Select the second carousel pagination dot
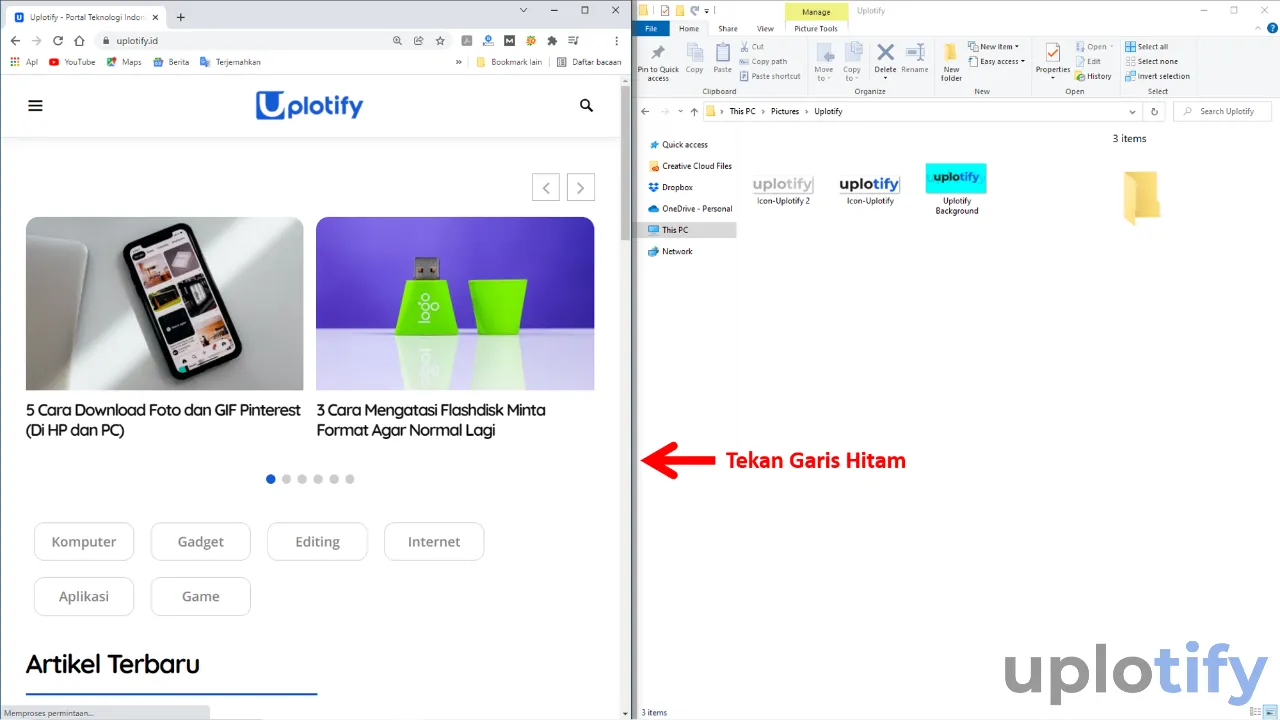Viewport: 1280px width, 720px height. tap(286, 479)
